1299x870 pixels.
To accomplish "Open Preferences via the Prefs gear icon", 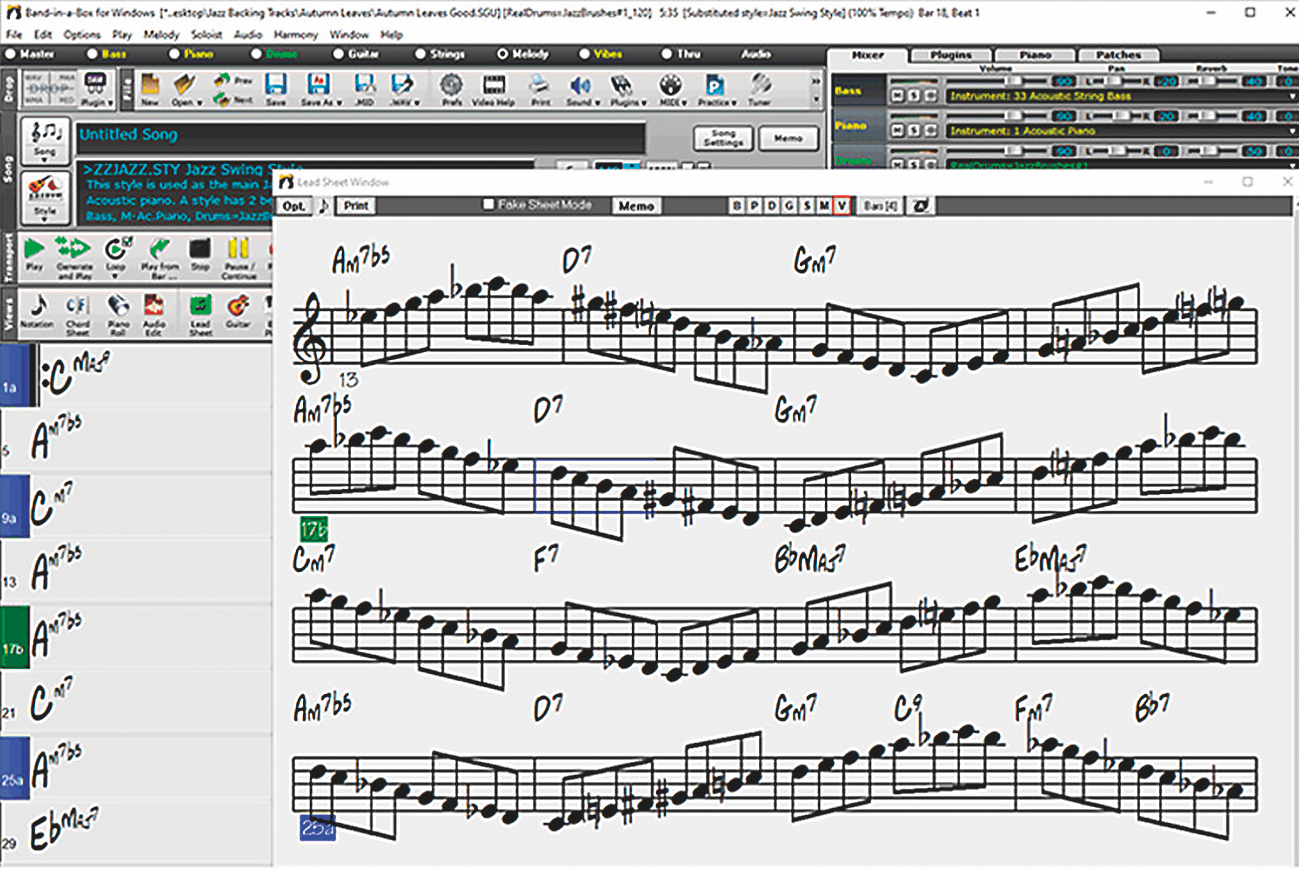I will (451, 89).
